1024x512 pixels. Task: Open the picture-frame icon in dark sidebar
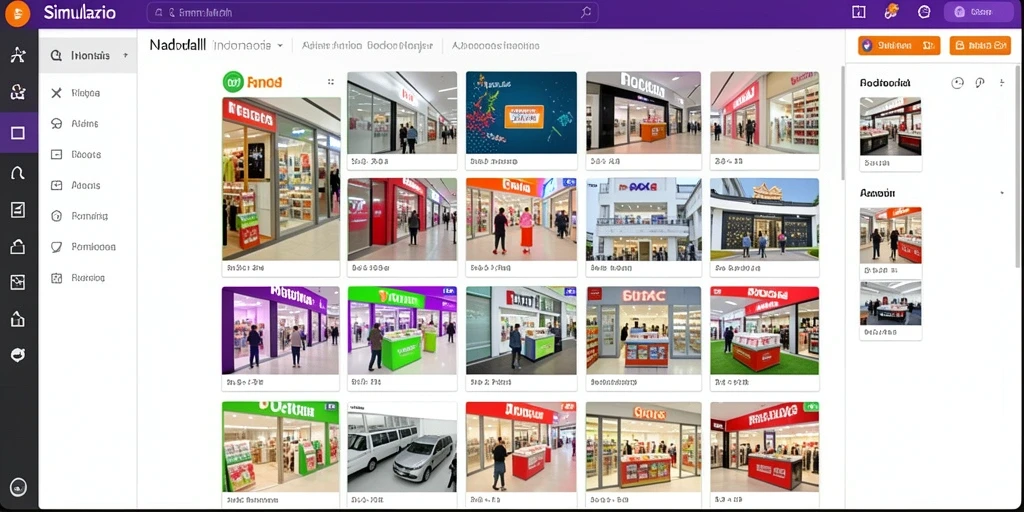(18, 282)
